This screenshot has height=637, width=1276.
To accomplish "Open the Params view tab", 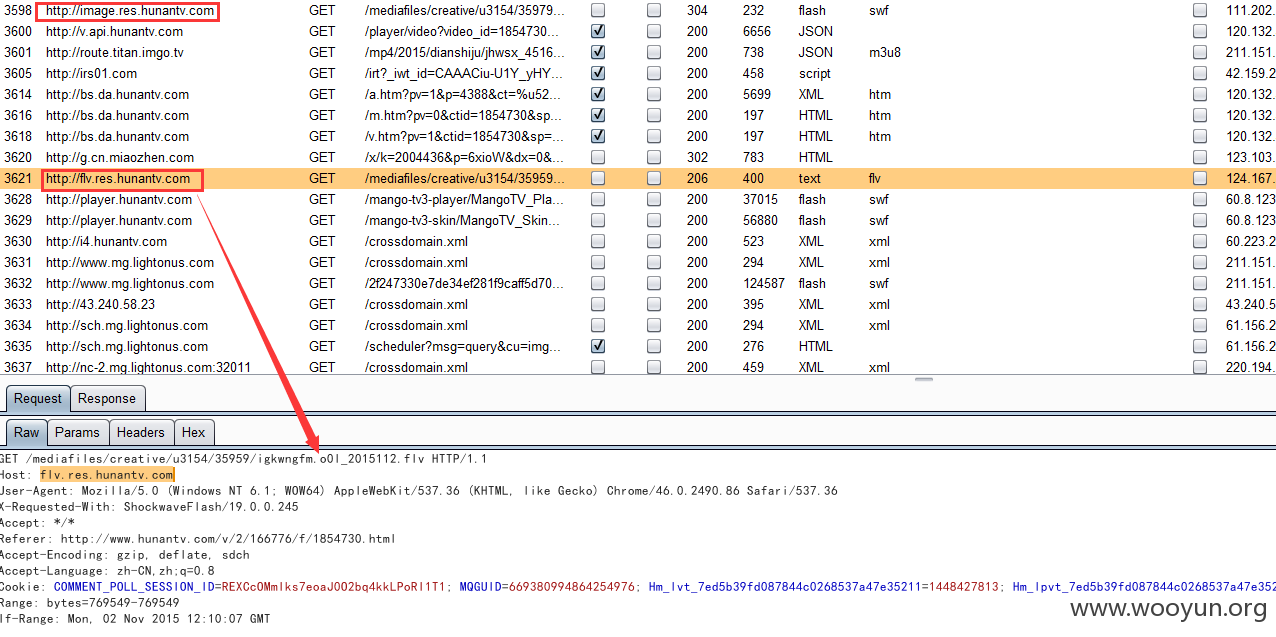I will coord(77,432).
